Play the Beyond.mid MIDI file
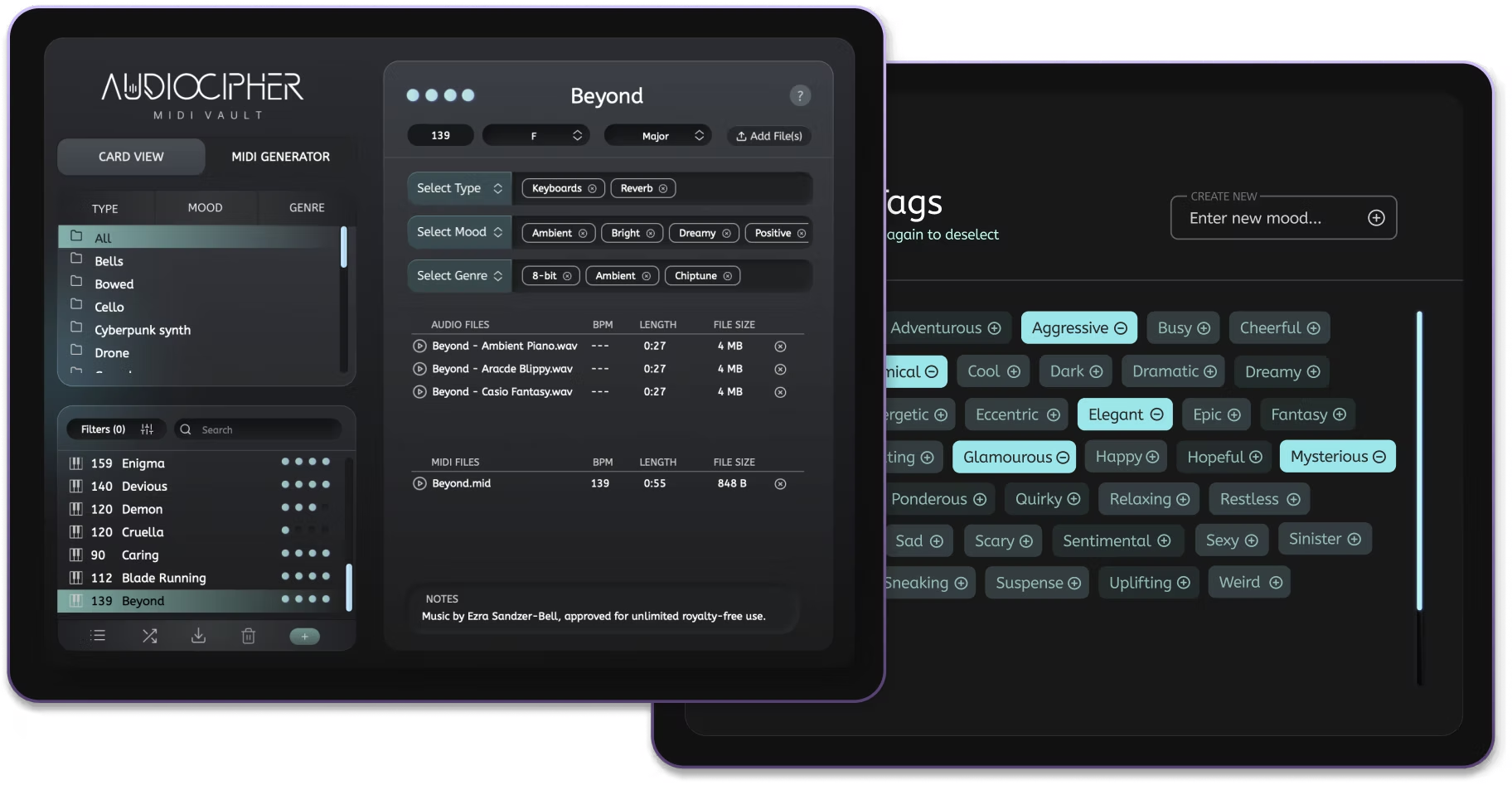The height and width of the screenshot is (785, 1512). [419, 482]
